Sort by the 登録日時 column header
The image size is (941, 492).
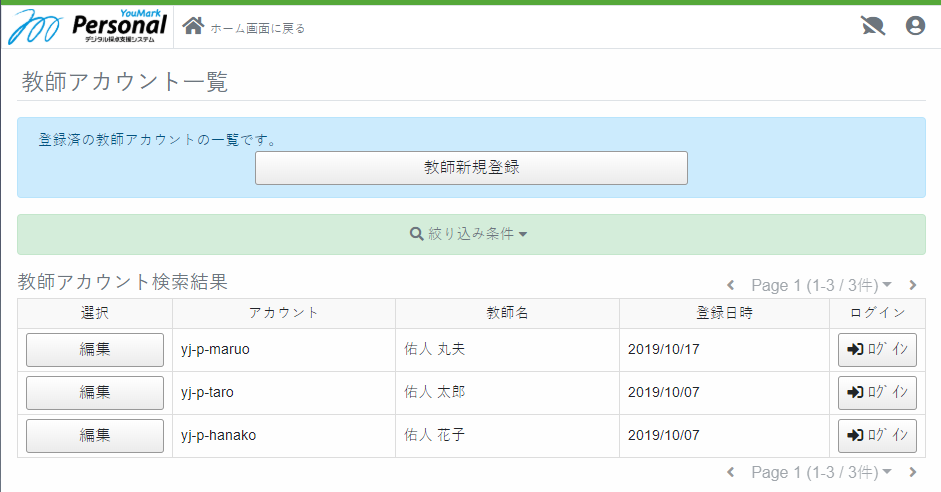click(724, 313)
